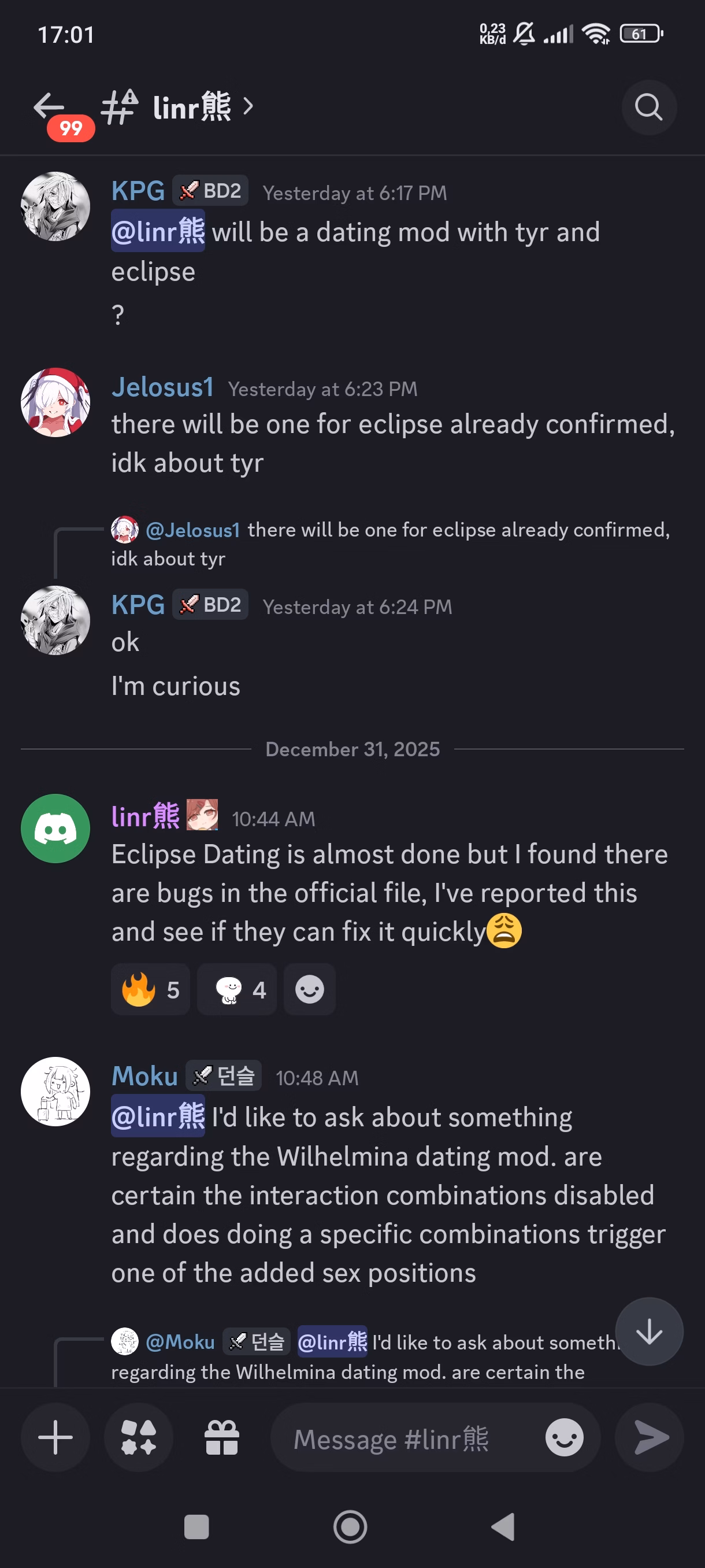Image resolution: width=705 pixels, height=1568 pixels.
Task: Open emoji picker in message box
Action: pyautogui.click(x=564, y=1437)
